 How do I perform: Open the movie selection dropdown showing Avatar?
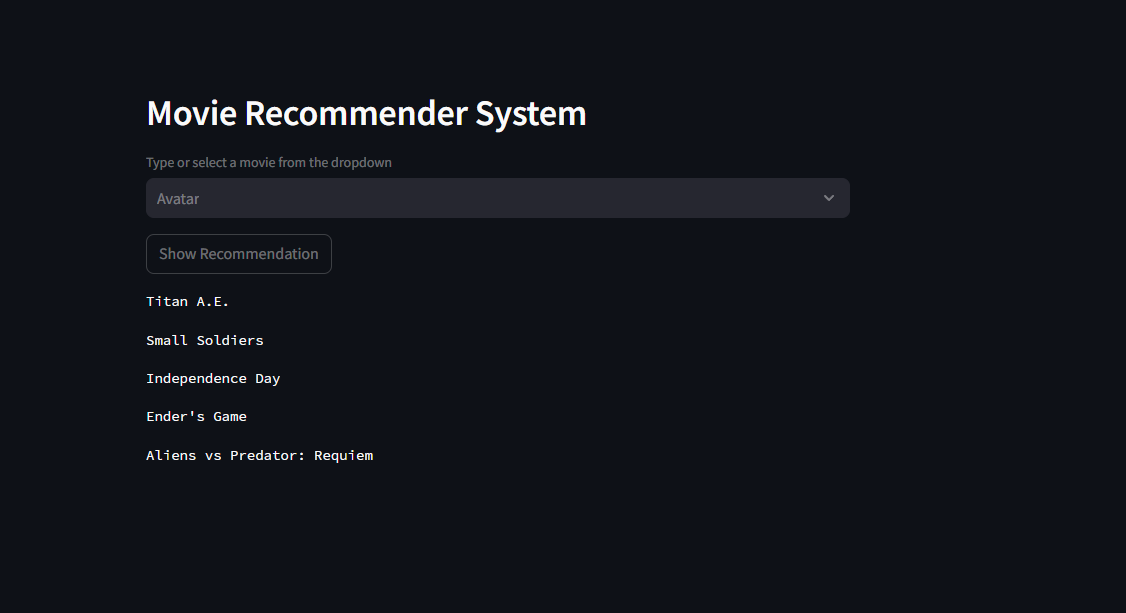497,198
